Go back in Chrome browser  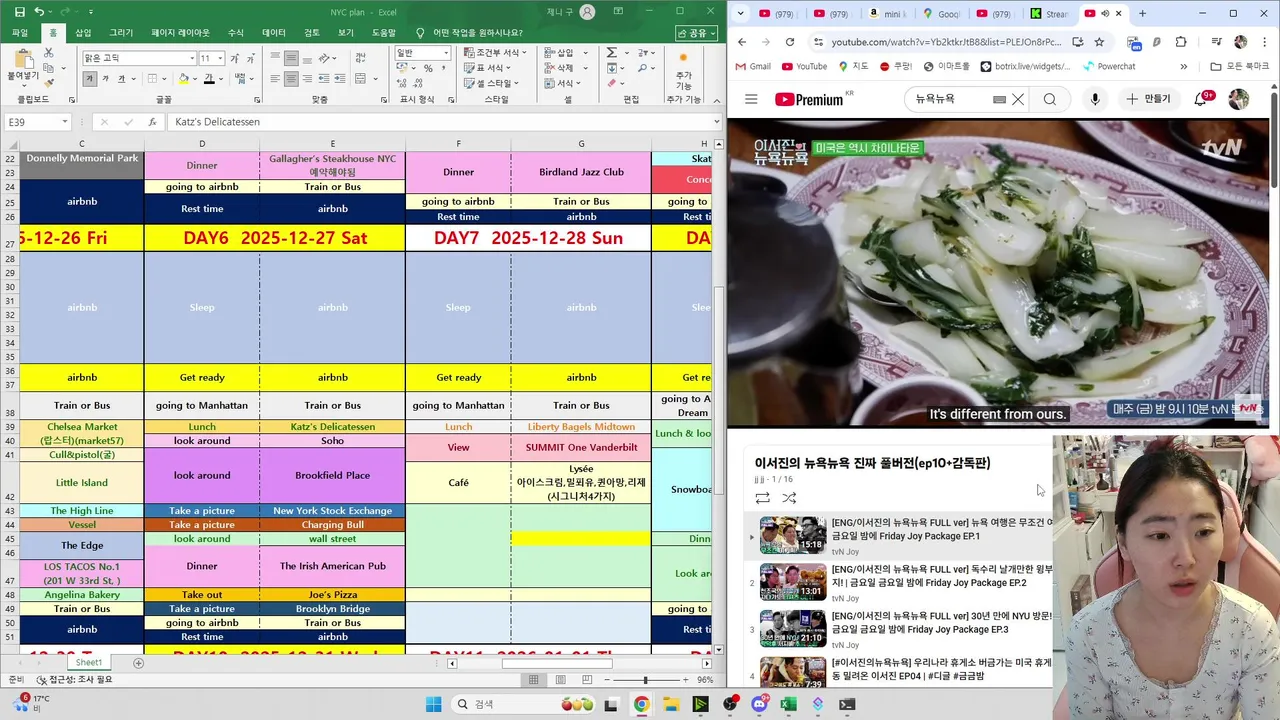click(x=742, y=42)
